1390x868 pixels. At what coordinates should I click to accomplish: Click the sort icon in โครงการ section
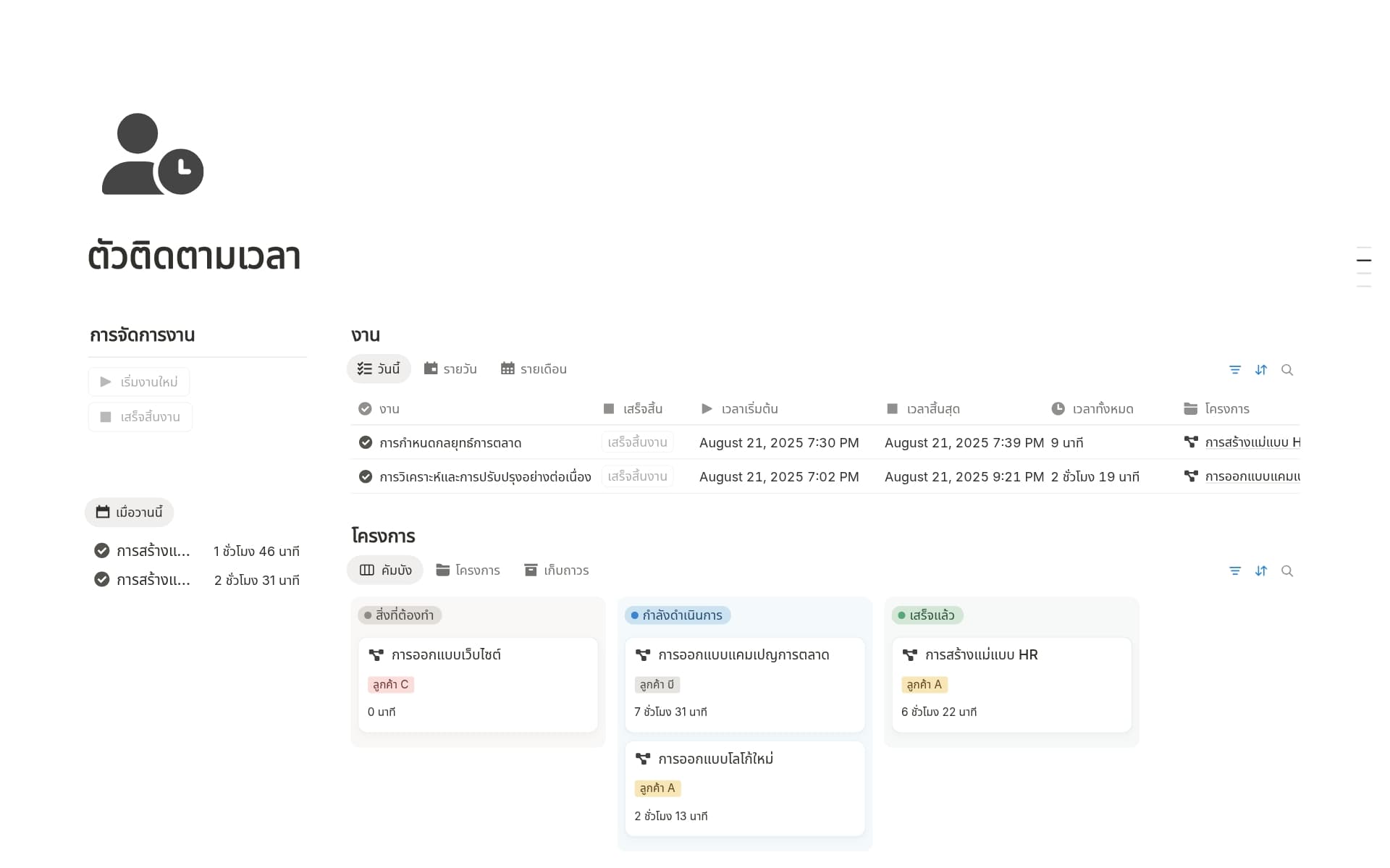click(x=1261, y=571)
